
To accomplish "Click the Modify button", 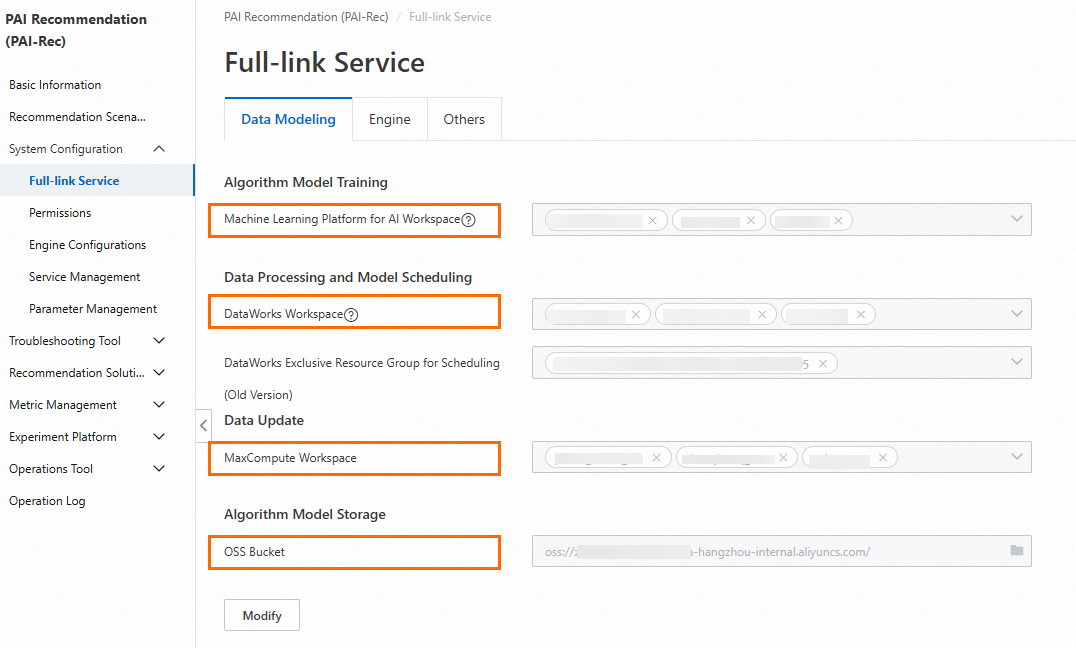I will pyautogui.click(x=262, y=616).
